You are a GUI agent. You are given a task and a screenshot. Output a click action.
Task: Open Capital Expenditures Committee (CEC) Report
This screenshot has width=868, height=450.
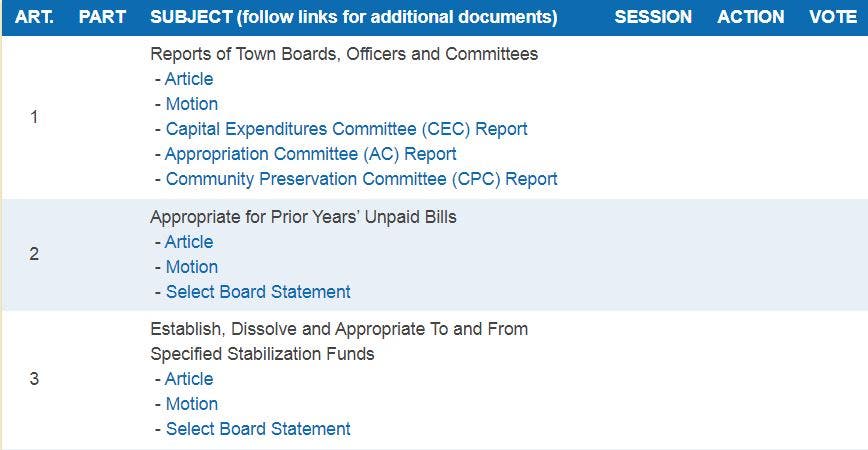(x=346, y=129)
